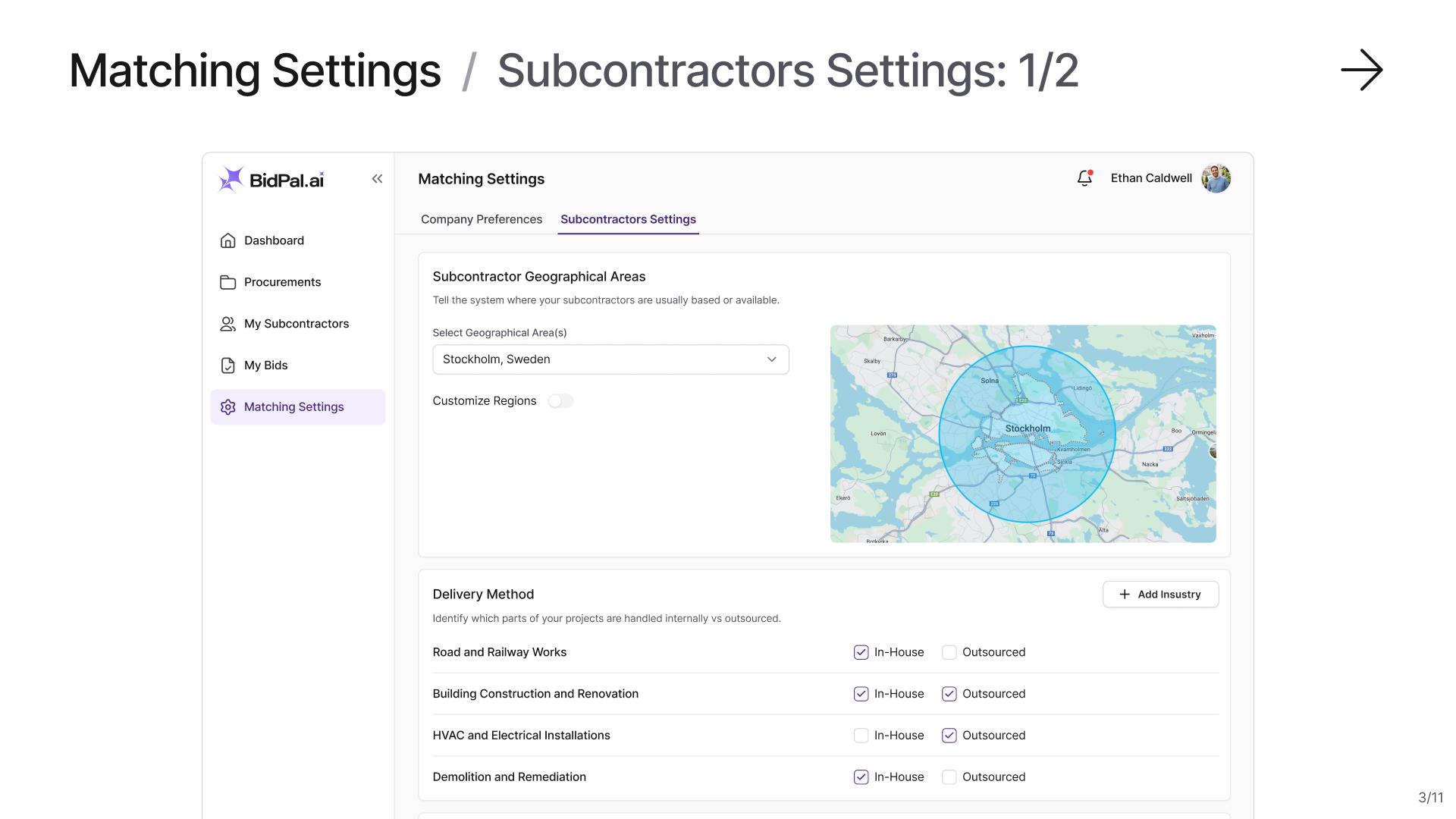Go to next slide with the arrow

coord(1361,70)
